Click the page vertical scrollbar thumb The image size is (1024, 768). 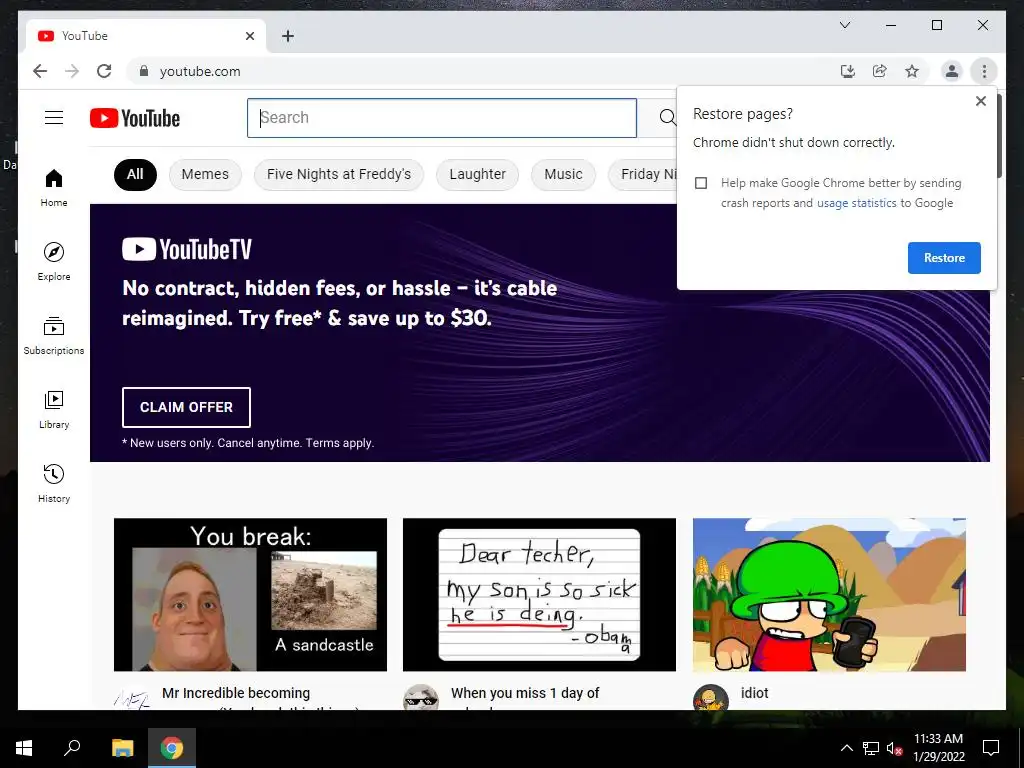[x=999, y=135]
